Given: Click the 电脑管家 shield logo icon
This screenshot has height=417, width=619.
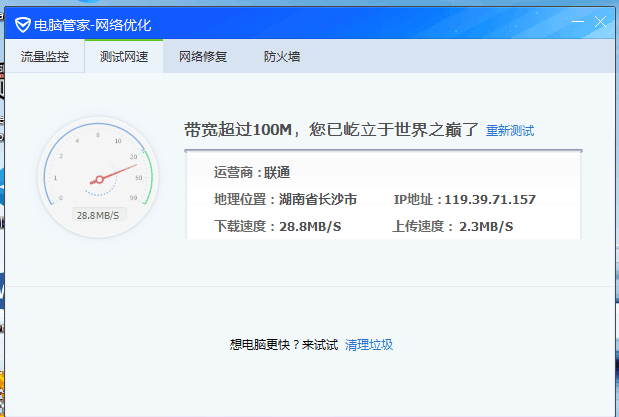Looking at the screenshot, I should [x=23, y=25].
